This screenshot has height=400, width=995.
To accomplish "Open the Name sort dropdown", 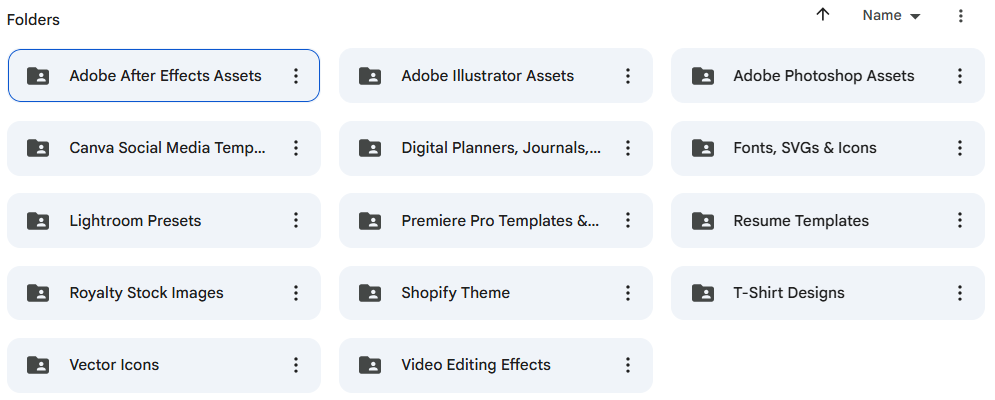I will (x=891, y=15).
